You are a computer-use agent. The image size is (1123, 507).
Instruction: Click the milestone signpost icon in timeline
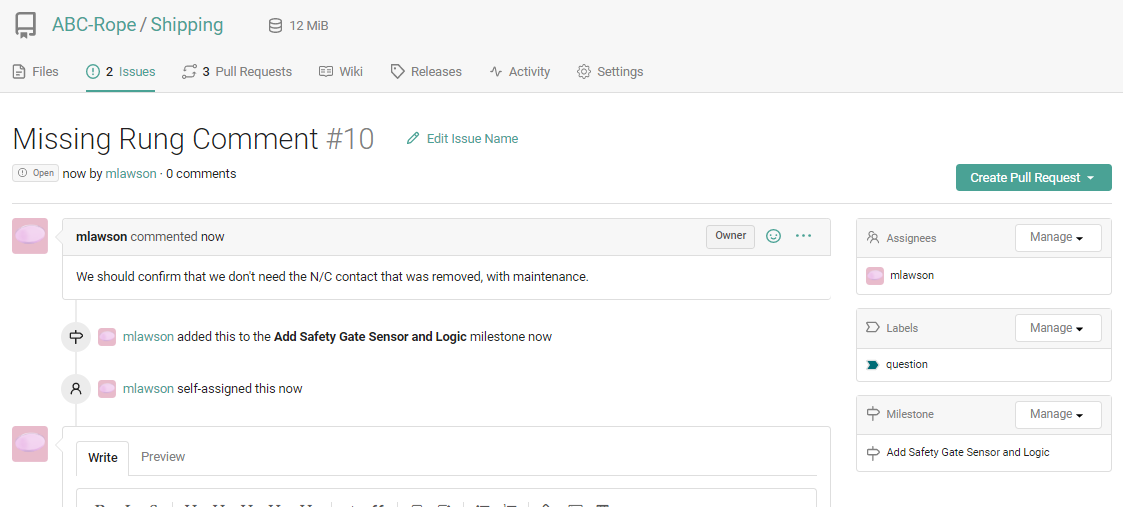pyautogui.click(x=76, y=337)
